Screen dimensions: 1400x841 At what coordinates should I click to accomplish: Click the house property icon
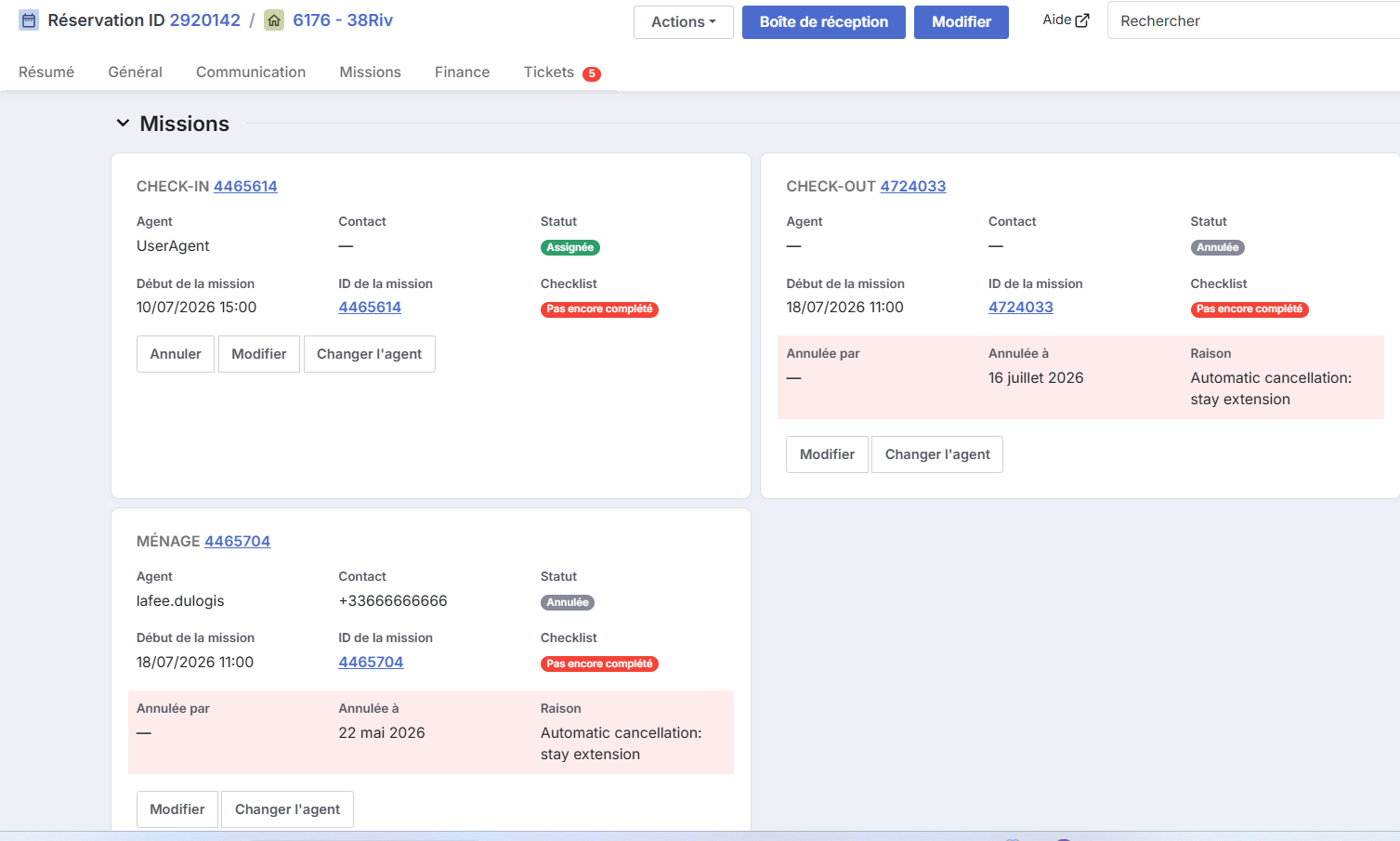(x=274, y=20)
